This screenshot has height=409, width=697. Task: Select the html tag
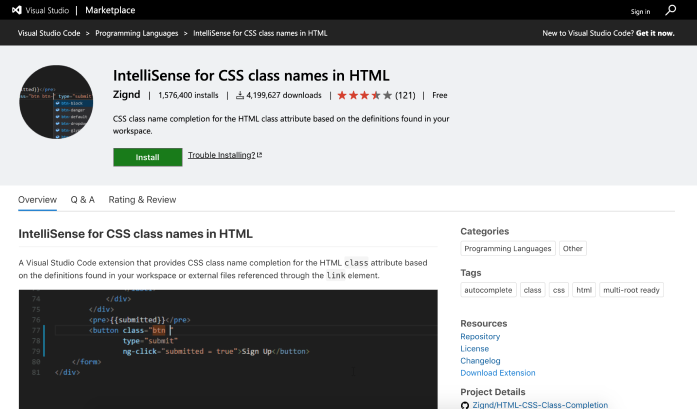pos(584,290)
